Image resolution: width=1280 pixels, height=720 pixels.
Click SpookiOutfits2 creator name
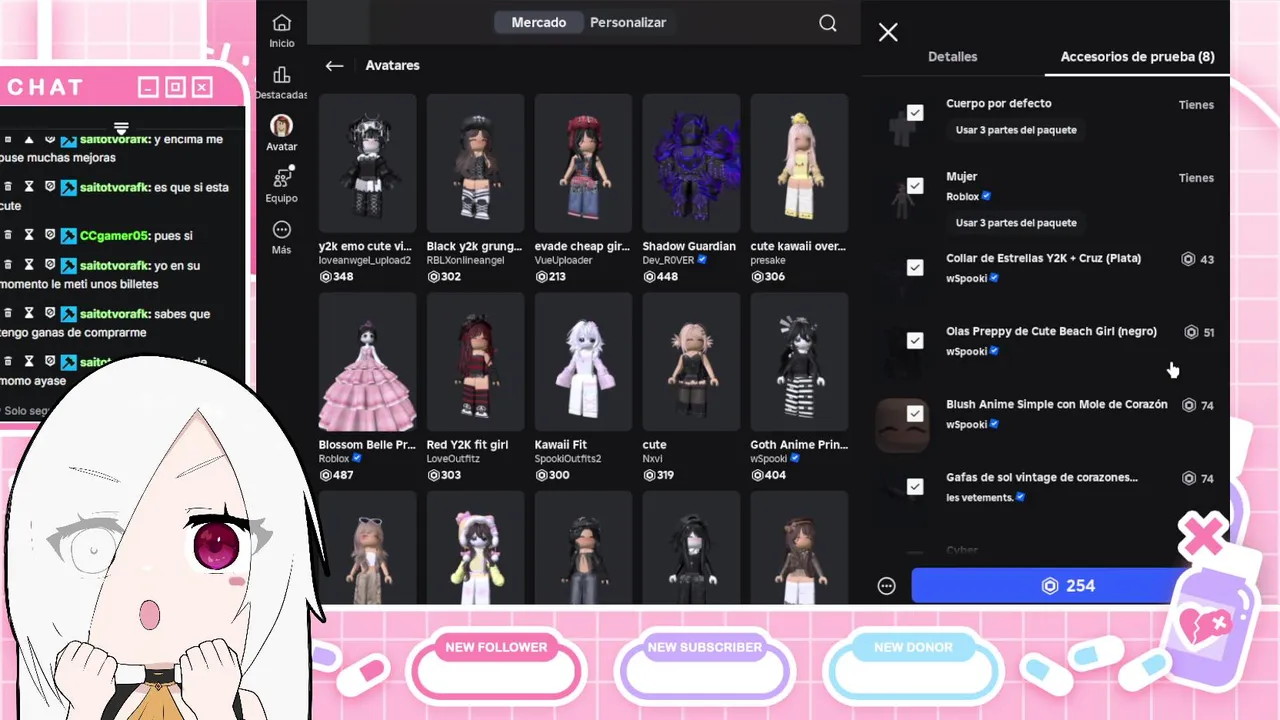[568, 459]
